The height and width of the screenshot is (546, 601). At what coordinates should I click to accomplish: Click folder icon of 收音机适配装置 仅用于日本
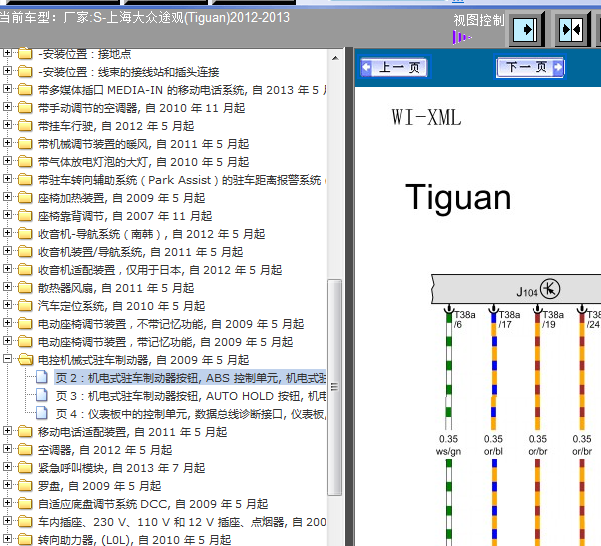pos(25,270)
